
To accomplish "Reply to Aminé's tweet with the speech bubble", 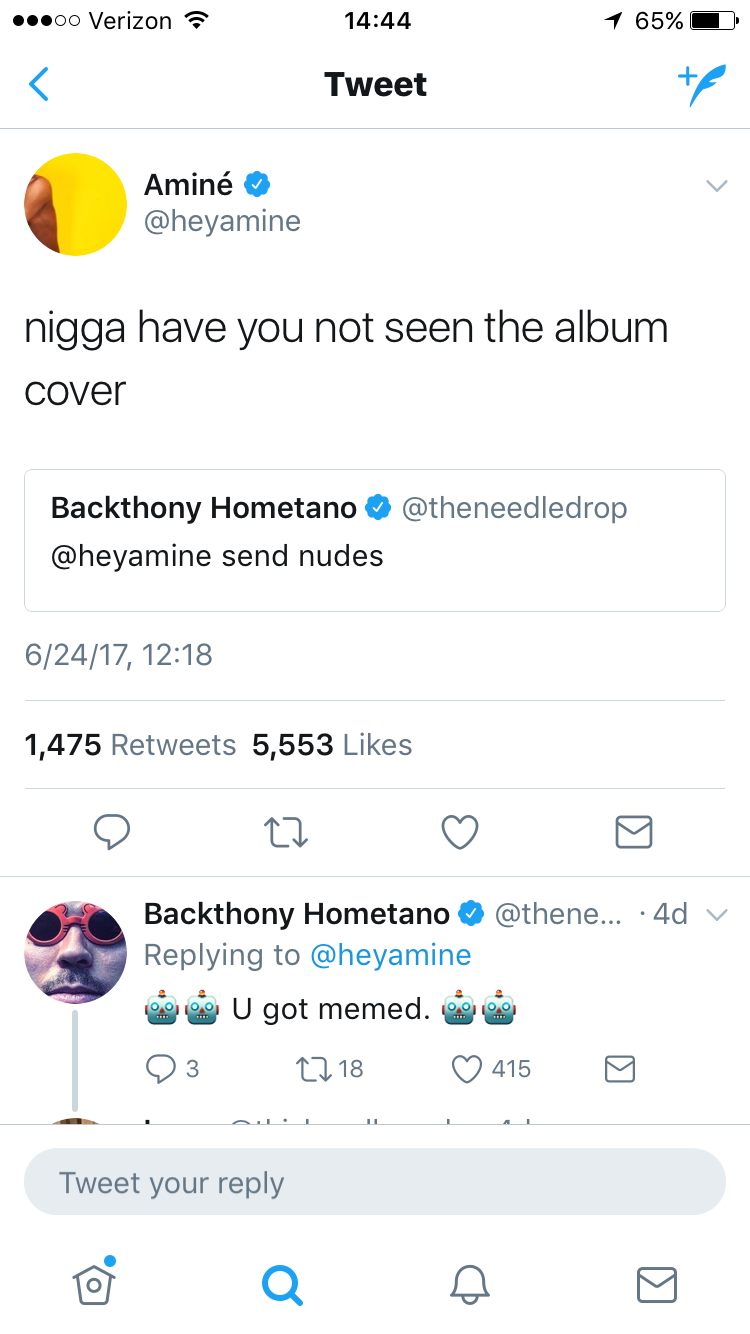I will pos(113,831).
